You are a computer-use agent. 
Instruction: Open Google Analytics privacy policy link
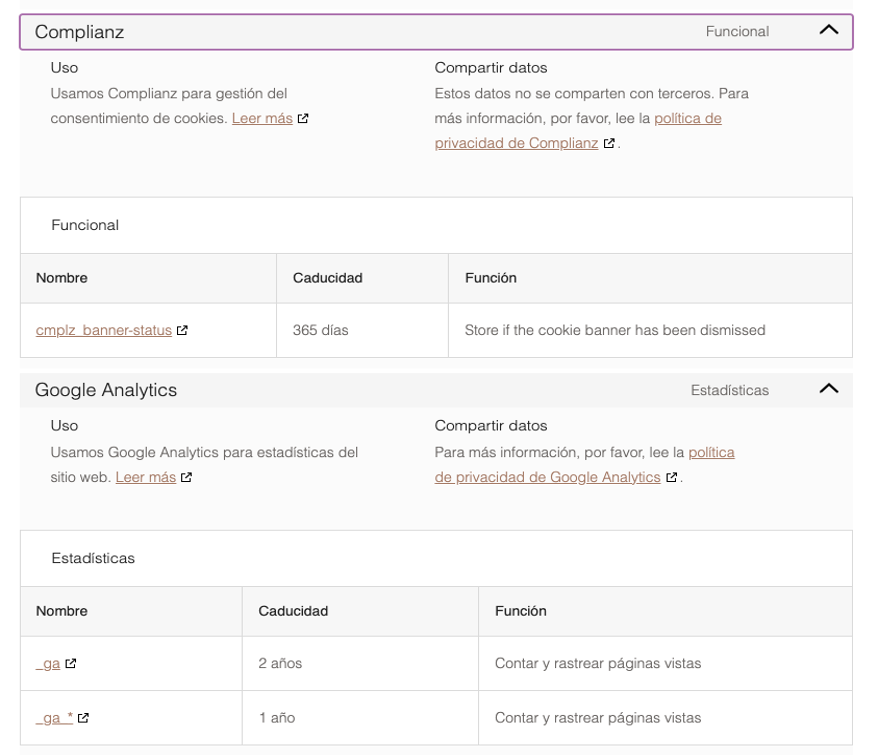548,477
